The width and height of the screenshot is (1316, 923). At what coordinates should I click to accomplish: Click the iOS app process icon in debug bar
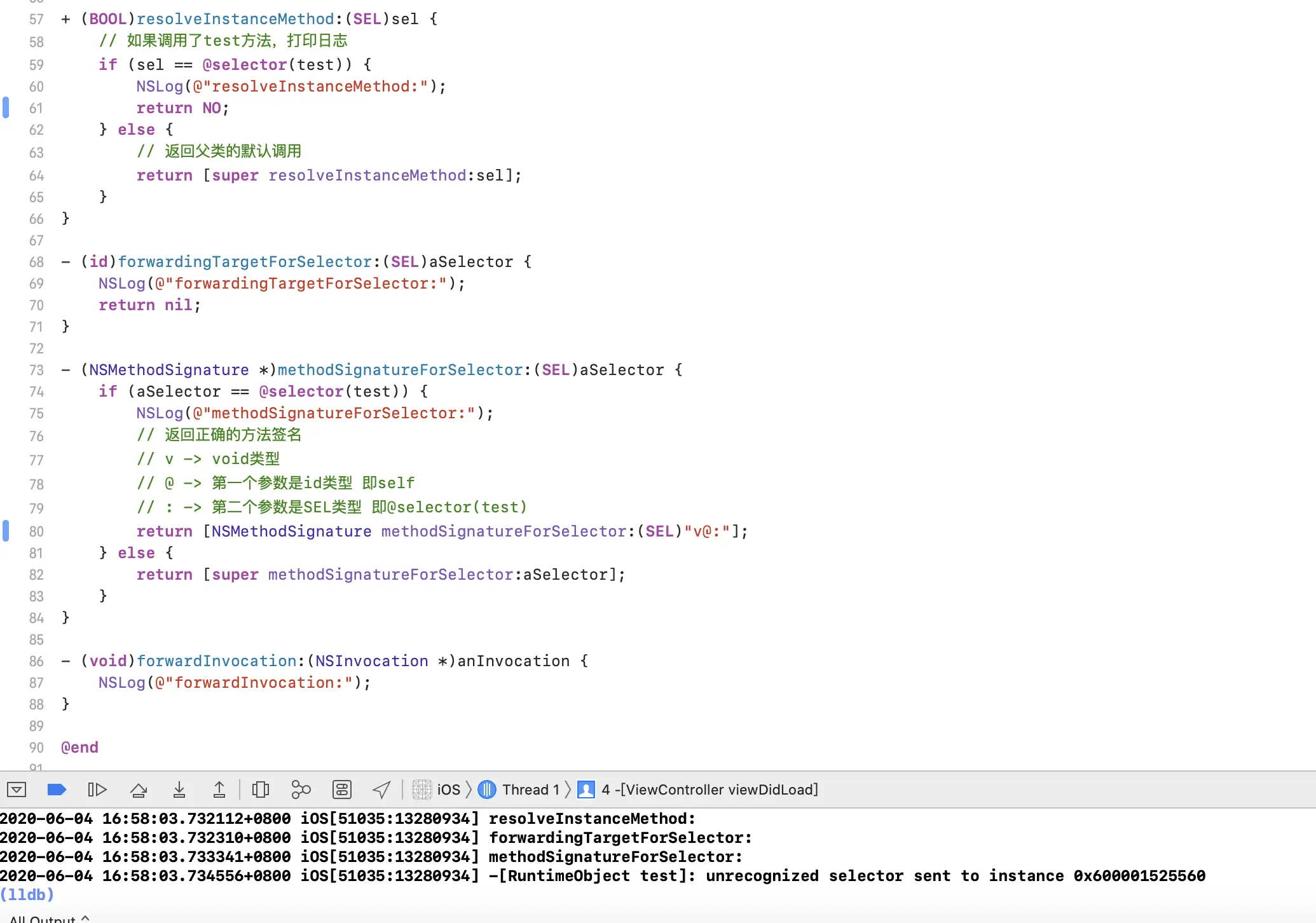(421, 790)
